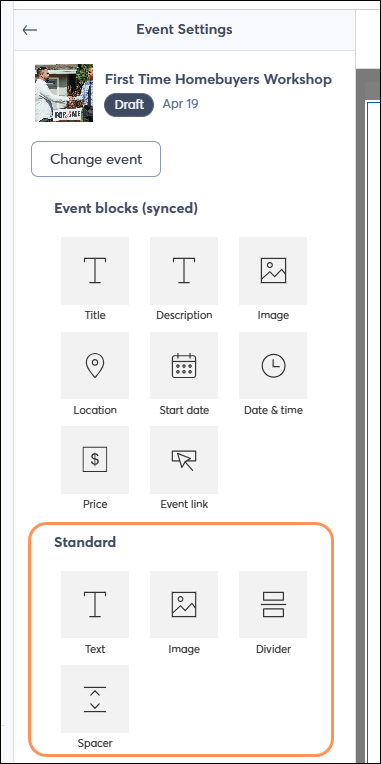The image size is (381, 764).
Task: Click the Apr 19 event date
Action: (180, 104)
